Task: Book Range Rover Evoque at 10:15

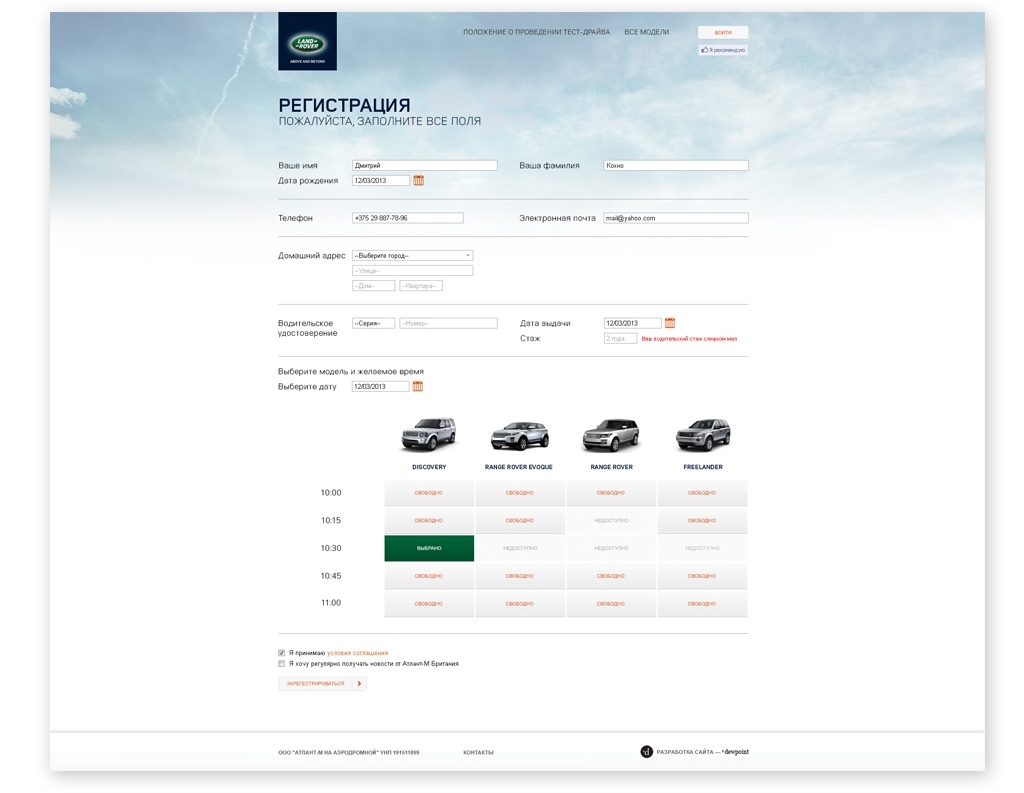Action: point(520,521)
